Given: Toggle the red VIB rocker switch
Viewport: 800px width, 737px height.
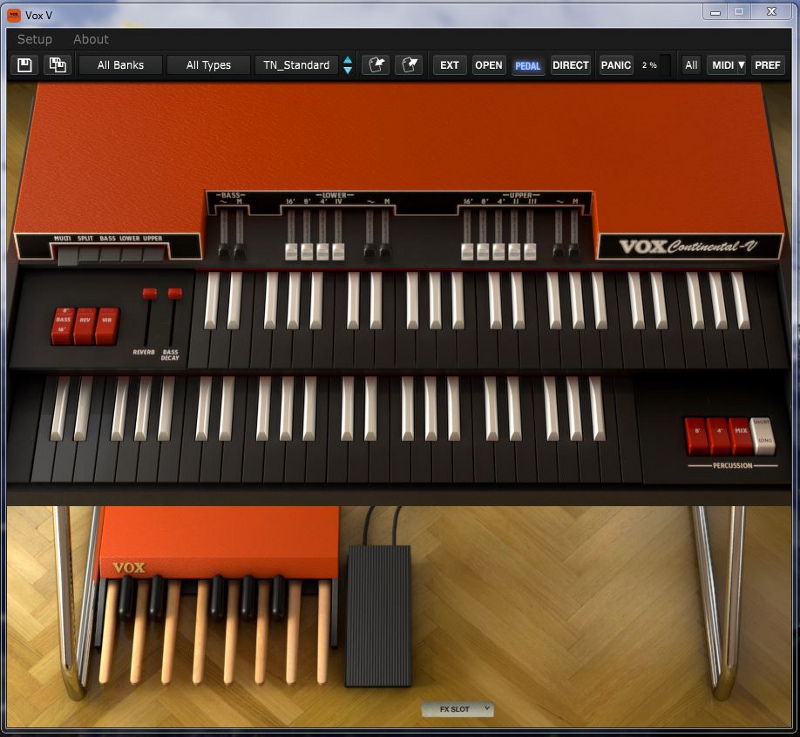Looking at the screenshot, I should (107, 325).
